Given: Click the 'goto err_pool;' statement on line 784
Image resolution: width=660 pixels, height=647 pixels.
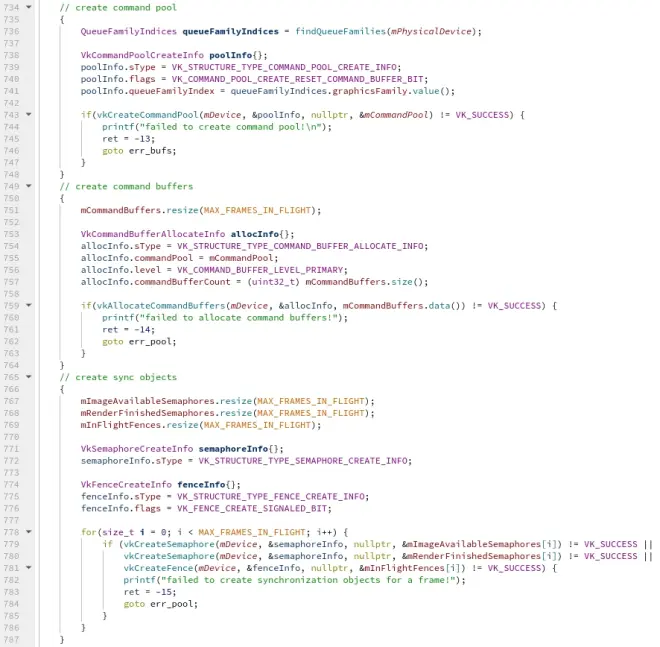Looking at the screenshot, I should tap(160, 604).
